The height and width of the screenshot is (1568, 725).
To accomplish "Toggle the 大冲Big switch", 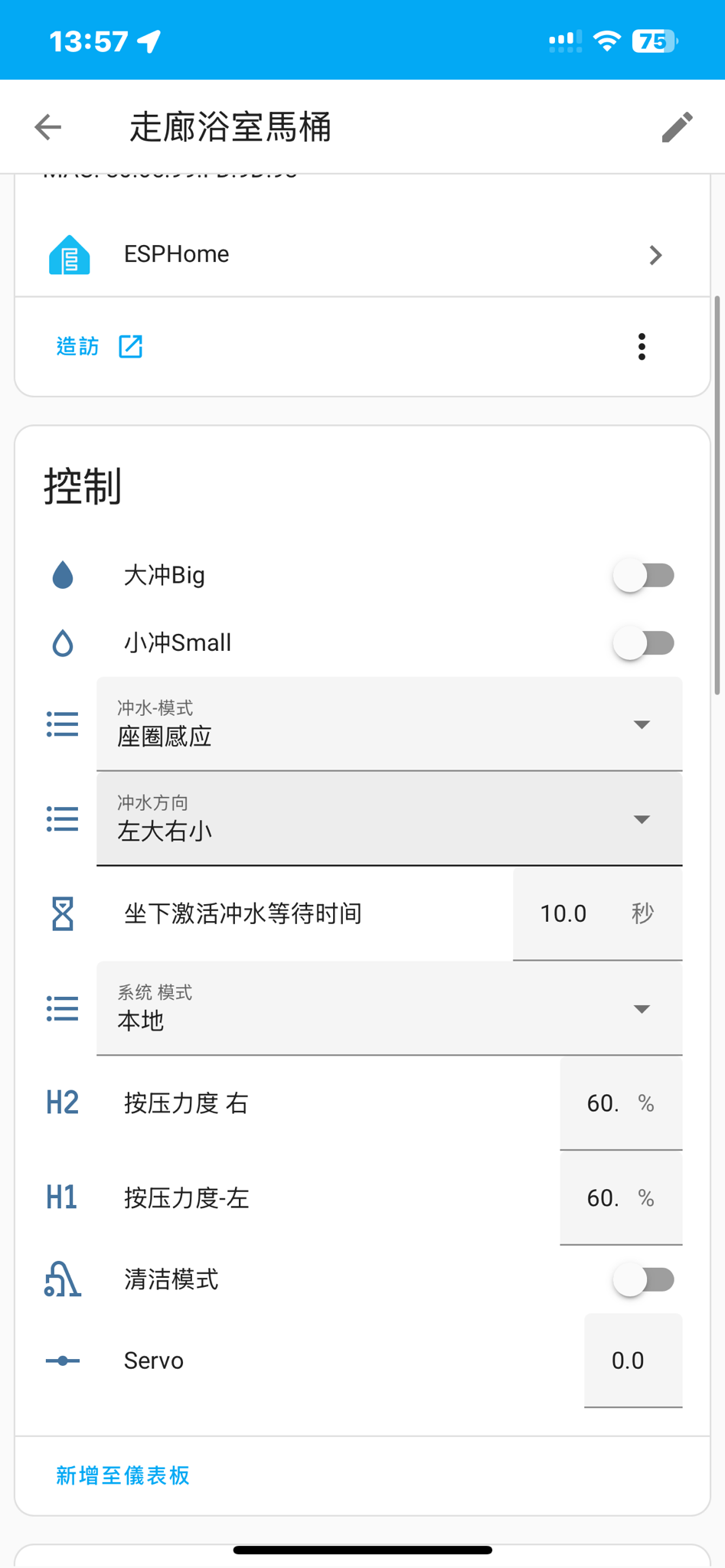I will coord(643,575).
